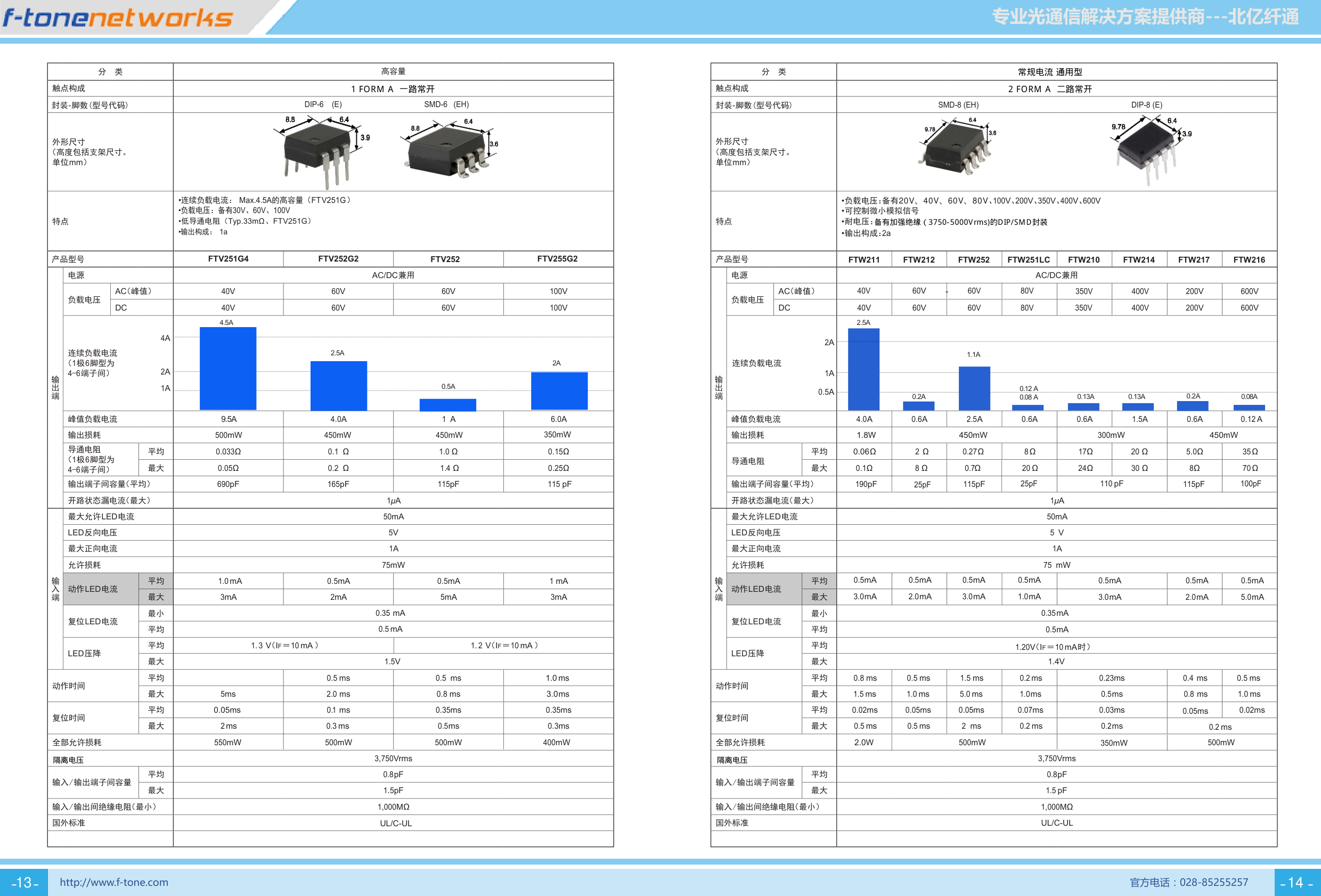Select the FTW211 product column header
Image resolution: width=1321 pixels, height=896 pixels.
point(864,259)
